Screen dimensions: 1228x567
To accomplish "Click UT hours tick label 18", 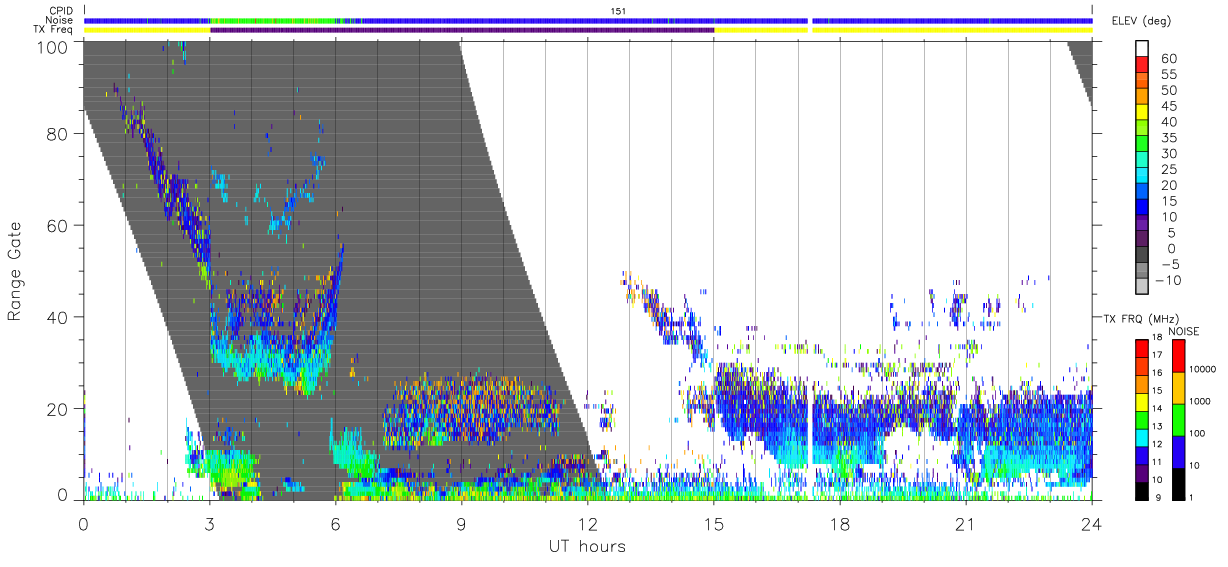I will pyautogui.click(x=839, y=523).
